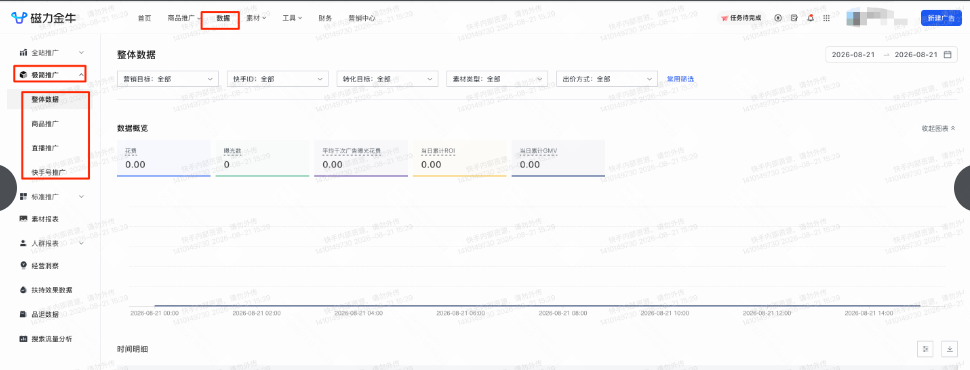
Task: Open the 工具 top menu
Action: click(x=292, y=19)
